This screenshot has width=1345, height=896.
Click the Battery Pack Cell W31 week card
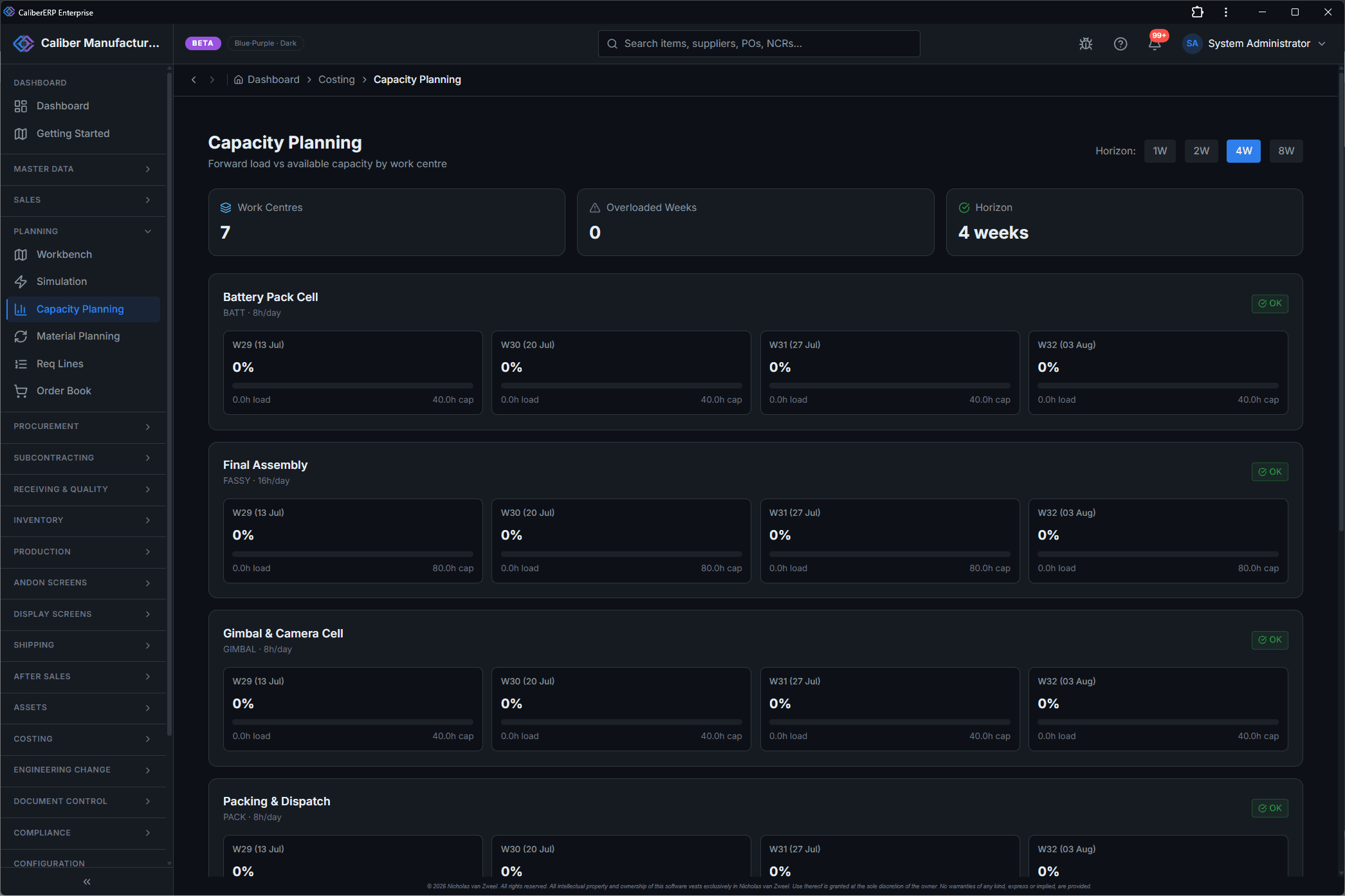pyautogui.click(x=890, y=373)
